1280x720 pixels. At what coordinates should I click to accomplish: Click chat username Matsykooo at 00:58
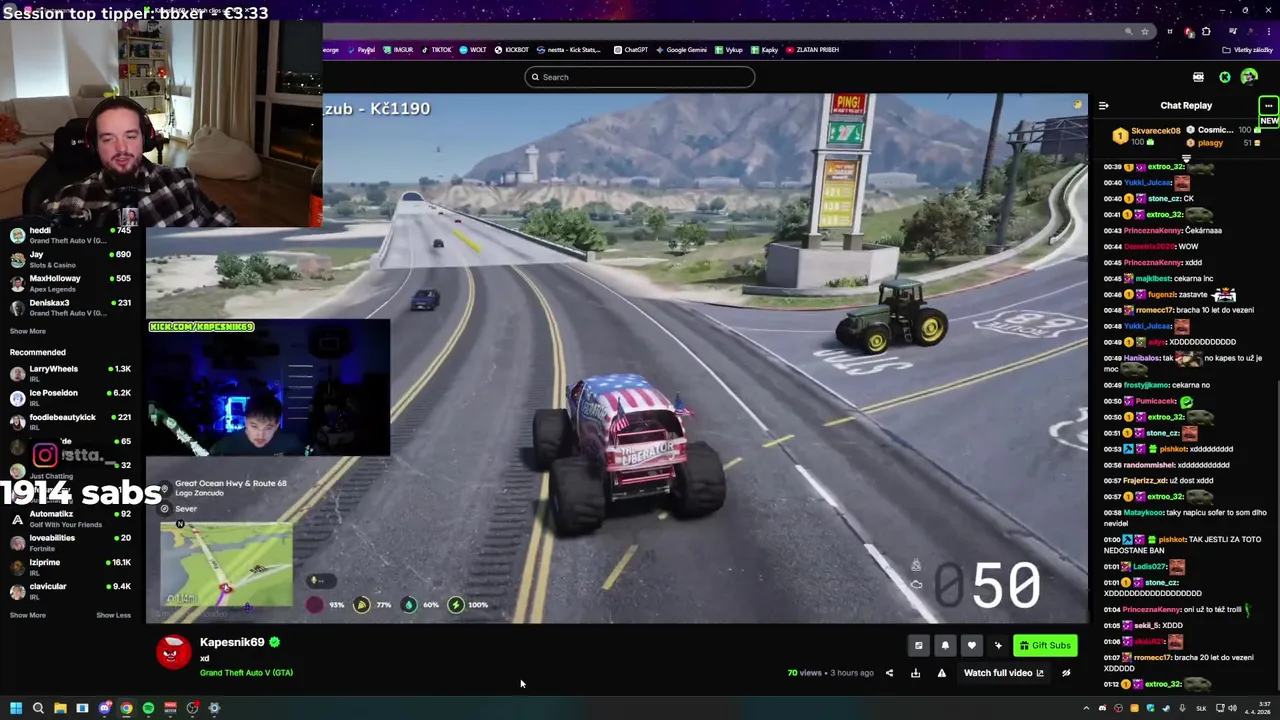tap(1144, 512)
